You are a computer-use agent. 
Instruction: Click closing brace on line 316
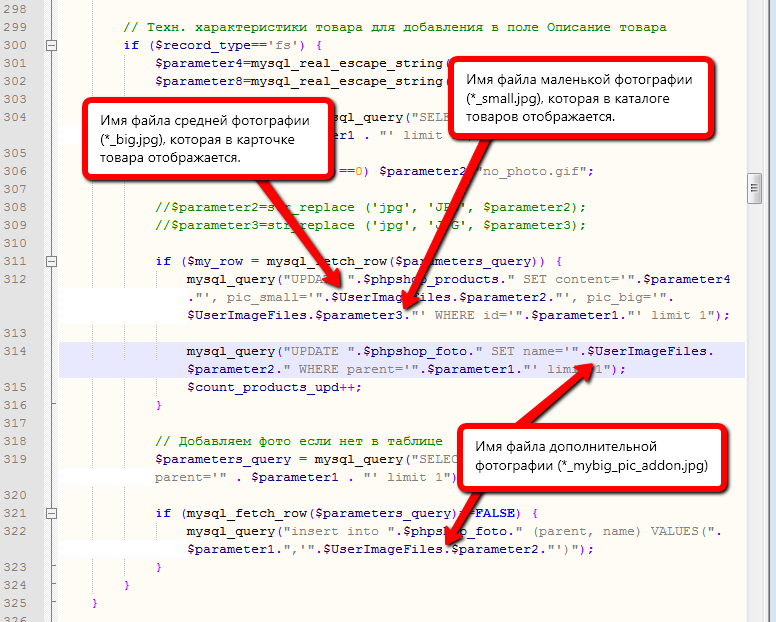[159, 405]
